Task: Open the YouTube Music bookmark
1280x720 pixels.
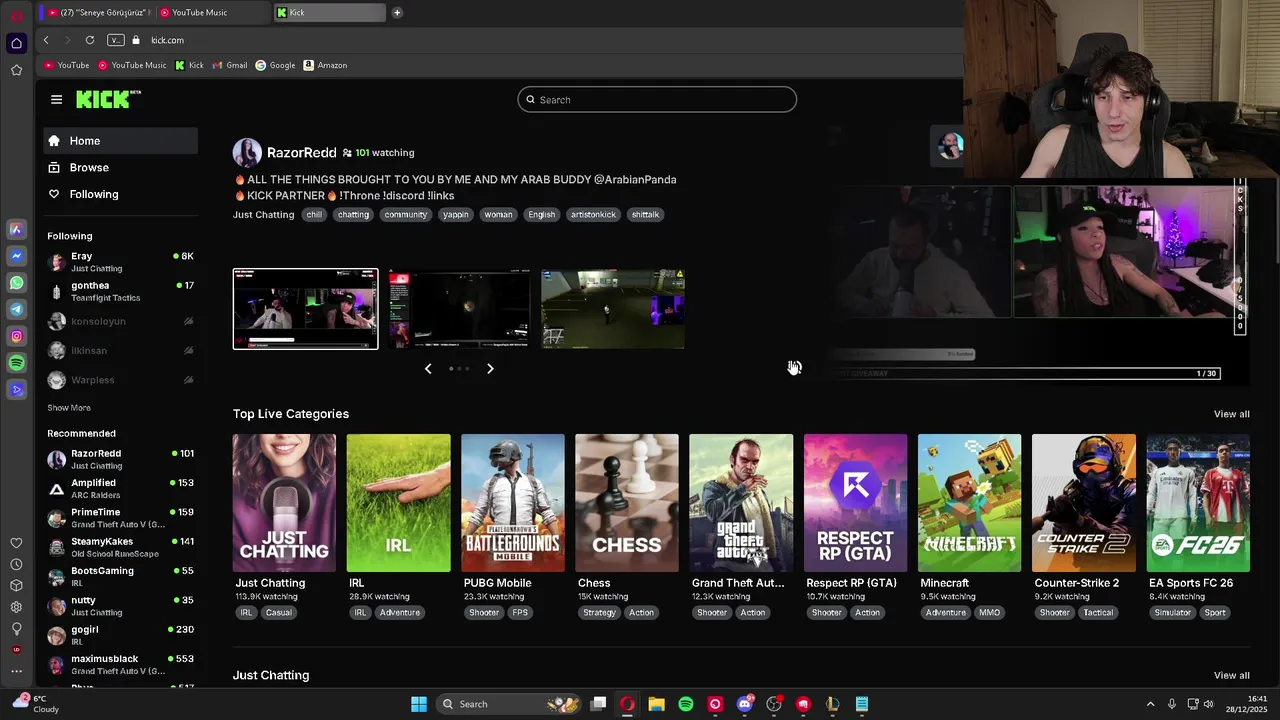Action: 132,65
